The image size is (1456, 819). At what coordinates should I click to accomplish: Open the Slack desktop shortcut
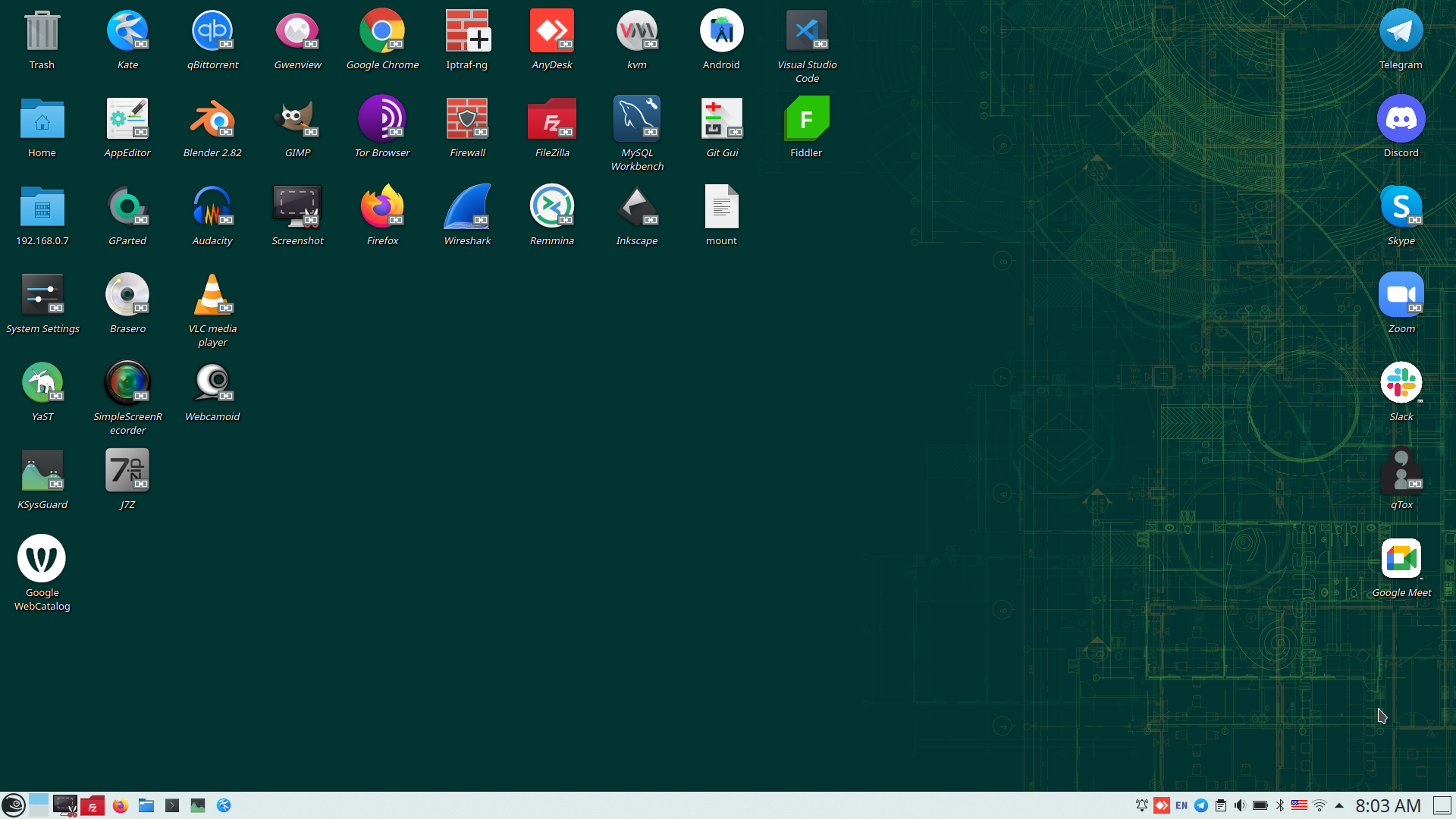(x=1401, y=383)
